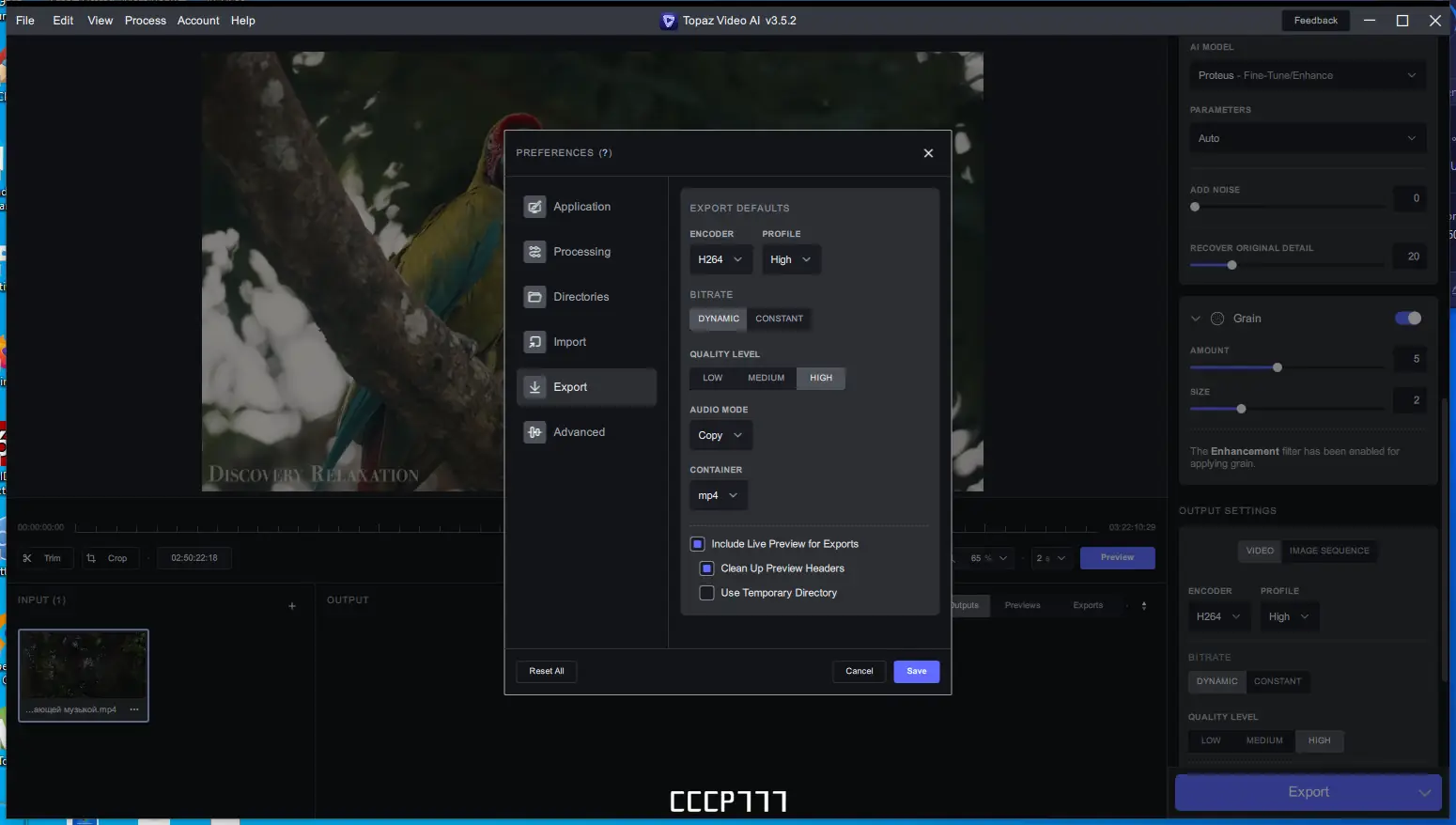Click the Add Noise slider handle
Screen dimensions: 1456x825
point(1195,207)
